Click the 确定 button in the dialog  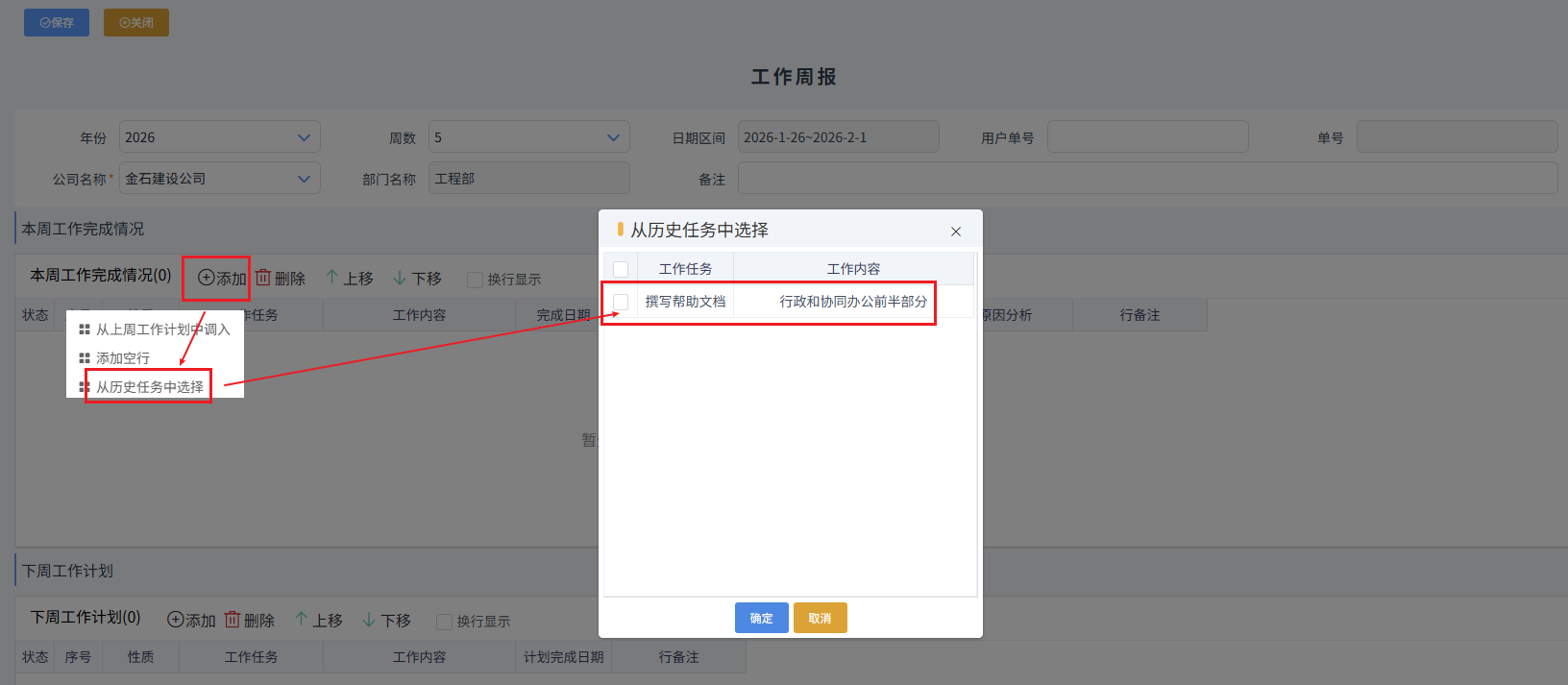[x=761, y=618]
